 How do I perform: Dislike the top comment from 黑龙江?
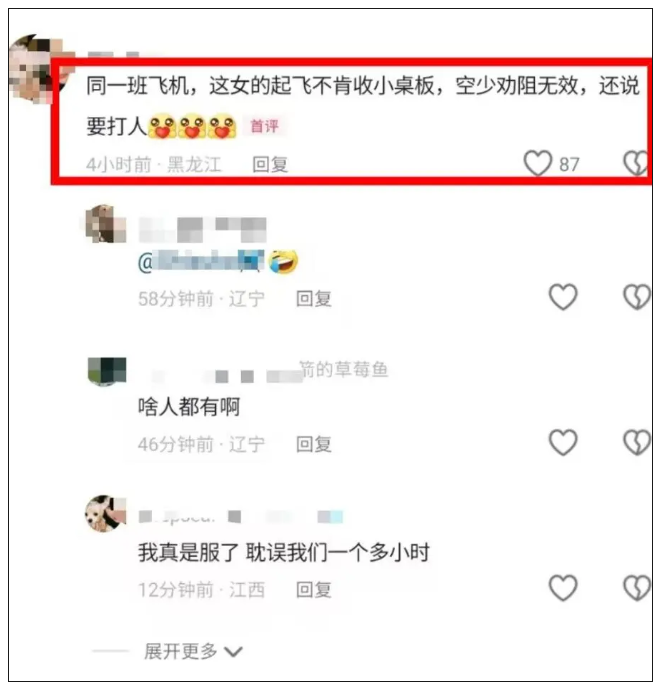click(636, 163)
